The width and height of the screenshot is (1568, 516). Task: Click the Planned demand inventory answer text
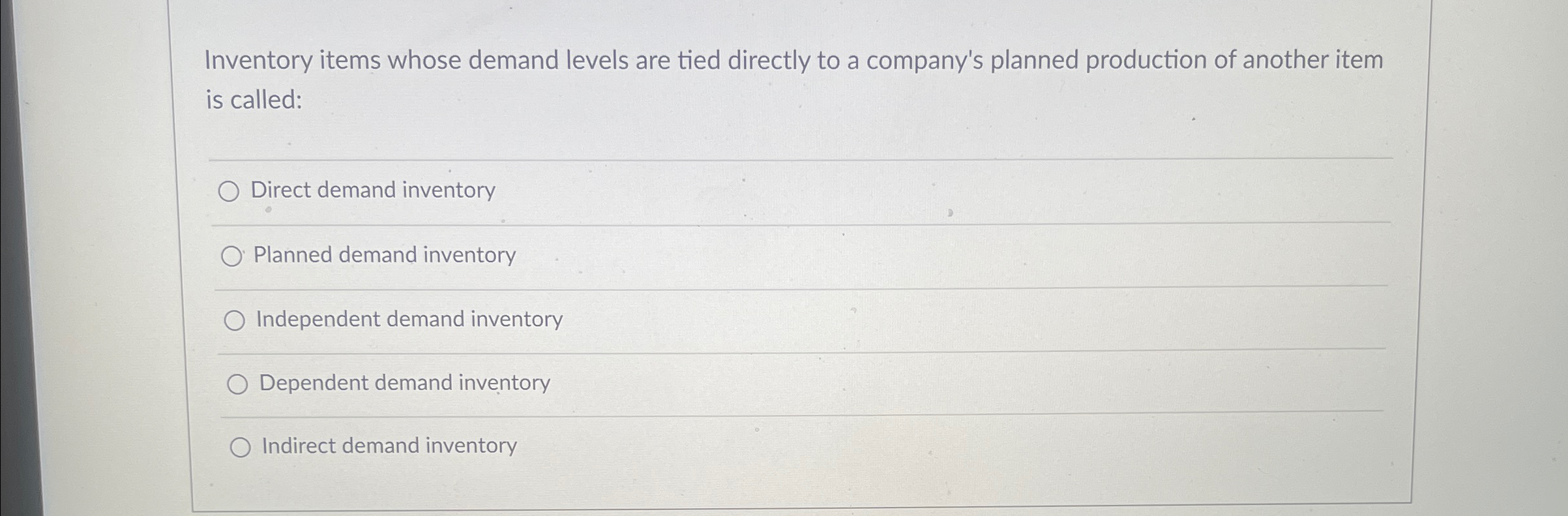click(x=385, y=256)
